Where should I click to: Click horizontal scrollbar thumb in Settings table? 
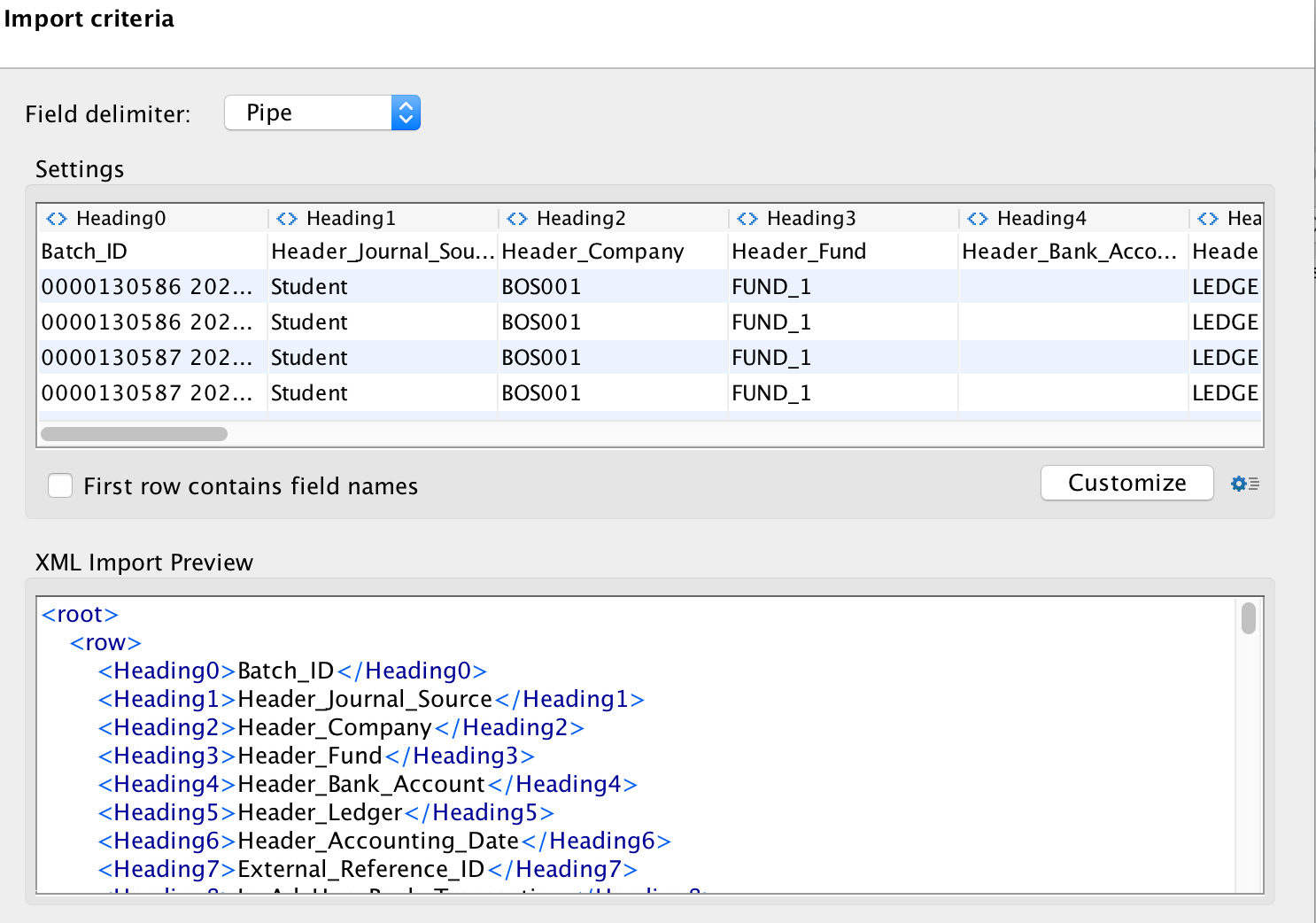[134, 434]
